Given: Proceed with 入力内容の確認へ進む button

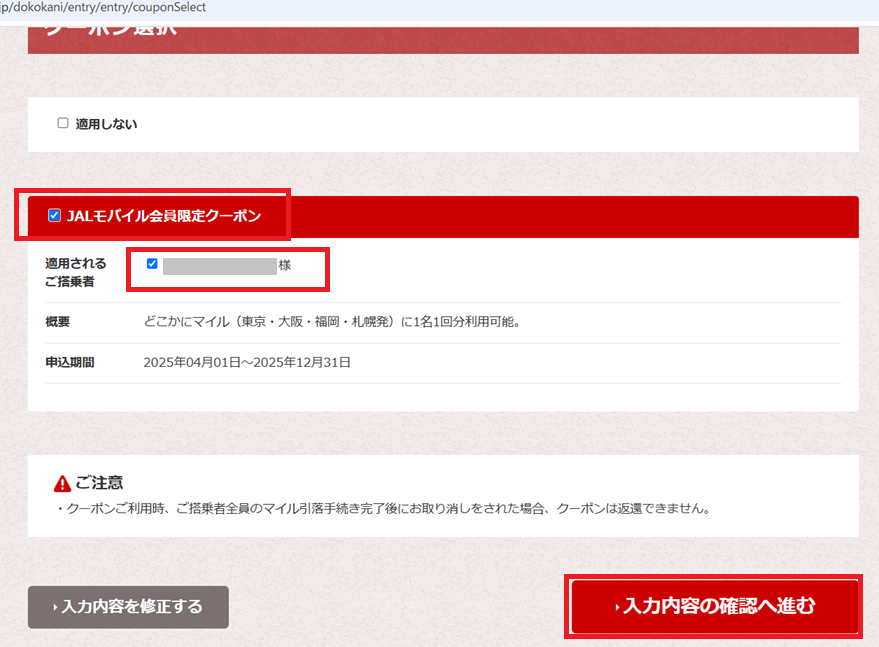Looking at the screenshot, I should click(714, 606).
